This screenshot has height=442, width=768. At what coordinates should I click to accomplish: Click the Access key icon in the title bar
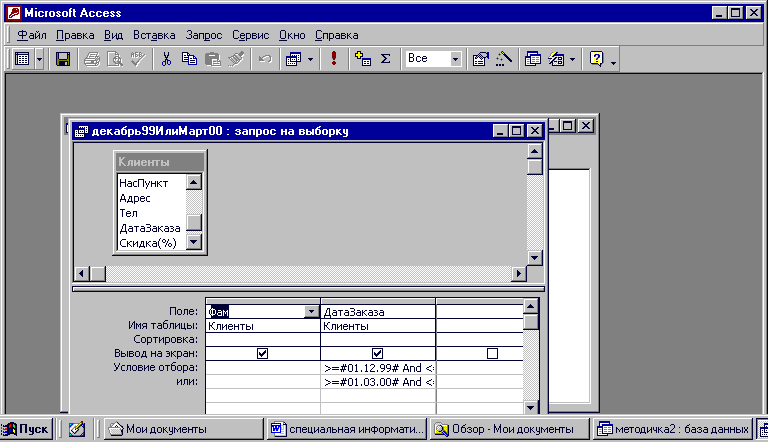[14, 13]
